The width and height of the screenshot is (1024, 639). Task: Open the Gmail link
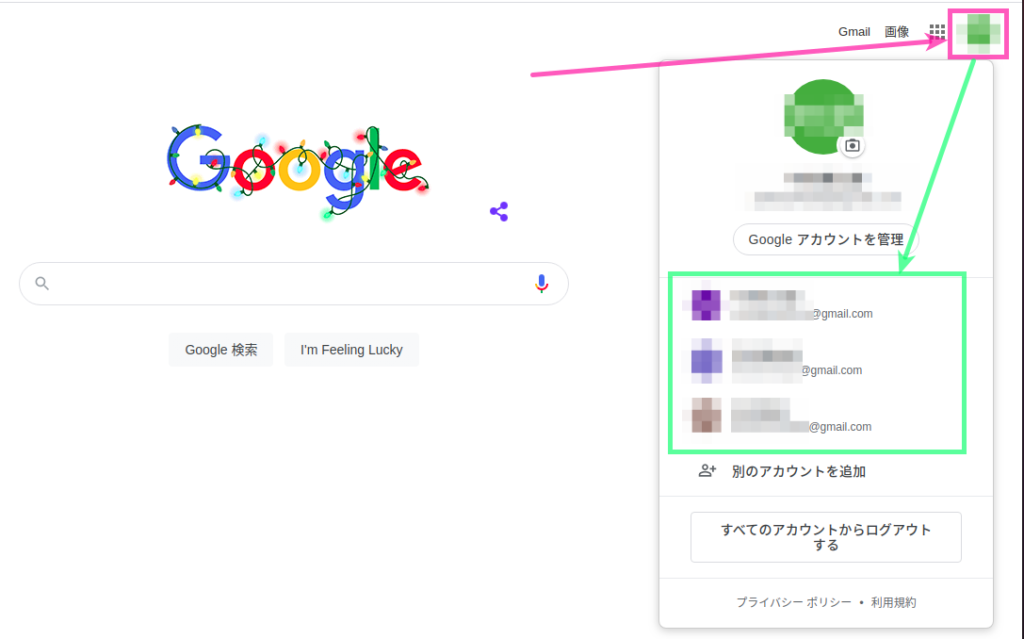854,31
